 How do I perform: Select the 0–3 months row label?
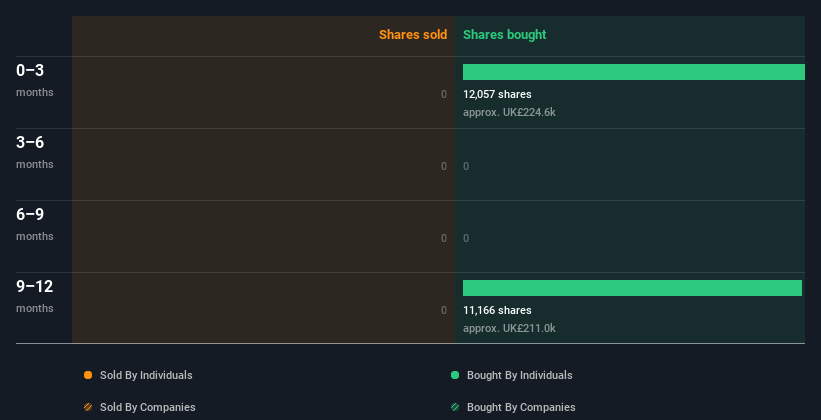click(x=35, y=80)
